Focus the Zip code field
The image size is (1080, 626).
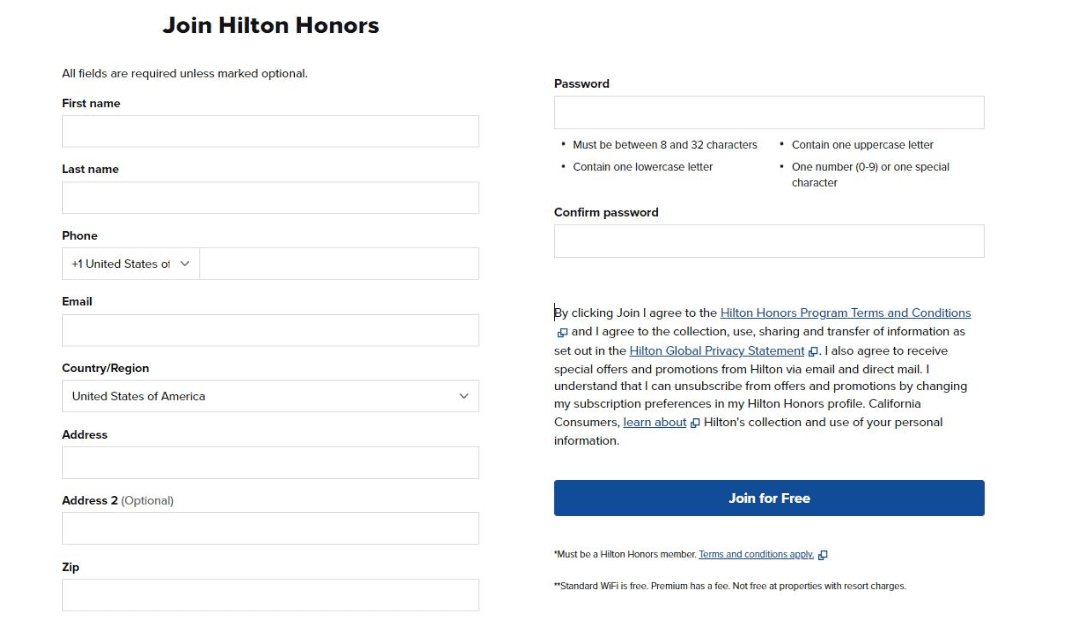pos(270,594)
